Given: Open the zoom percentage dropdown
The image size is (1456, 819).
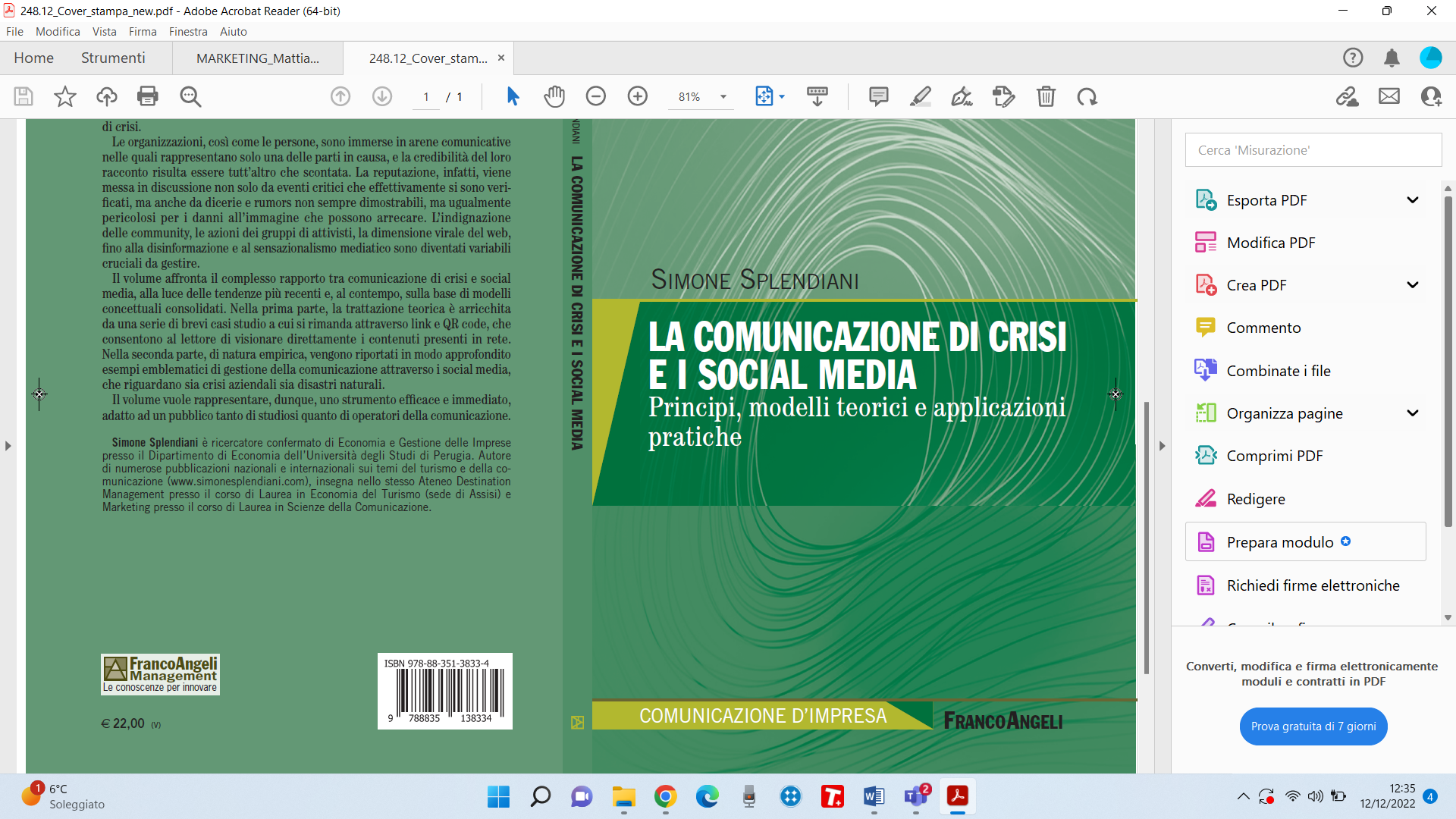Looking at the screenshot, I should [x=723, y=96].
